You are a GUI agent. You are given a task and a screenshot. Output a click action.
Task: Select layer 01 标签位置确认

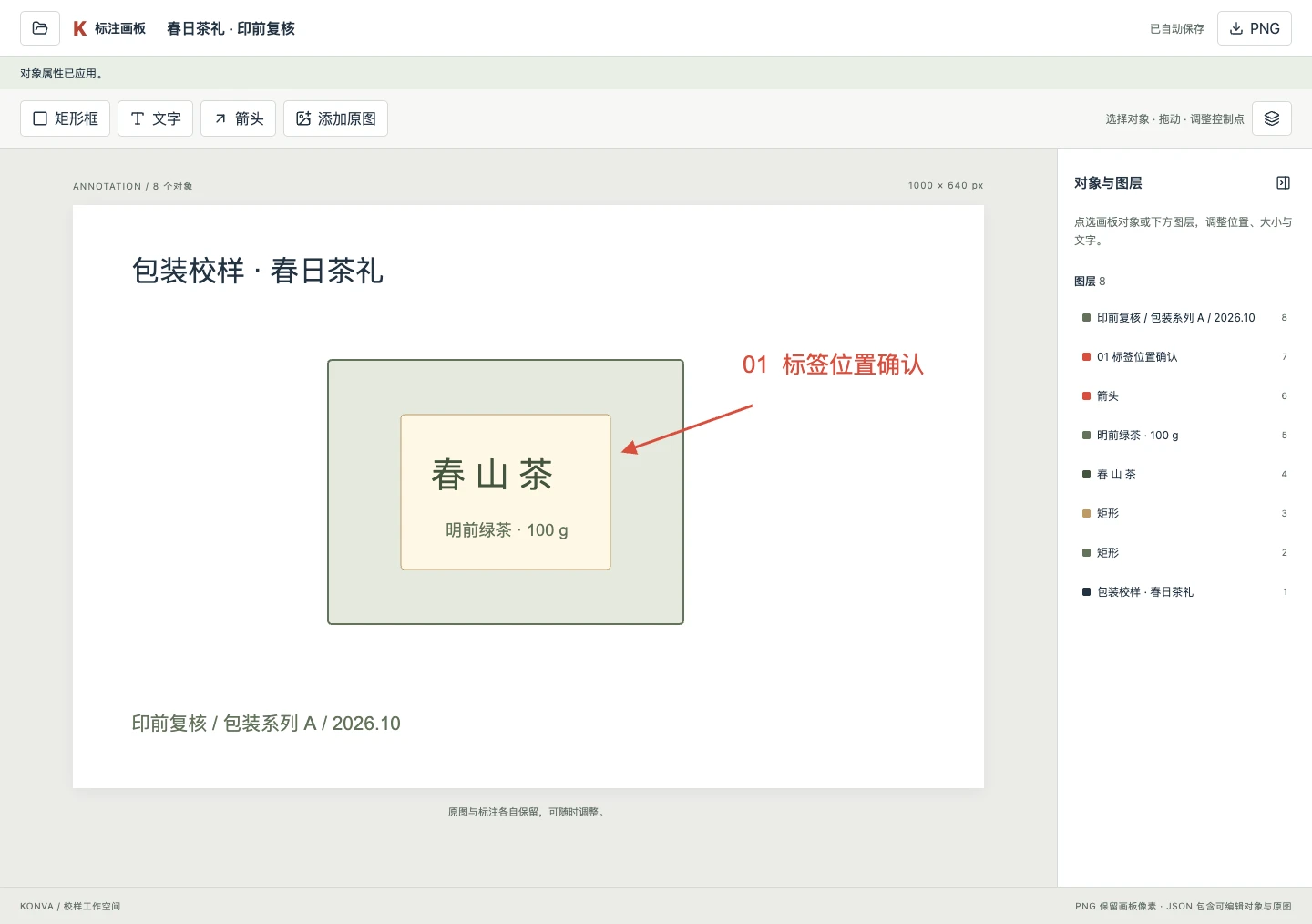click(x=1184, y=357)
